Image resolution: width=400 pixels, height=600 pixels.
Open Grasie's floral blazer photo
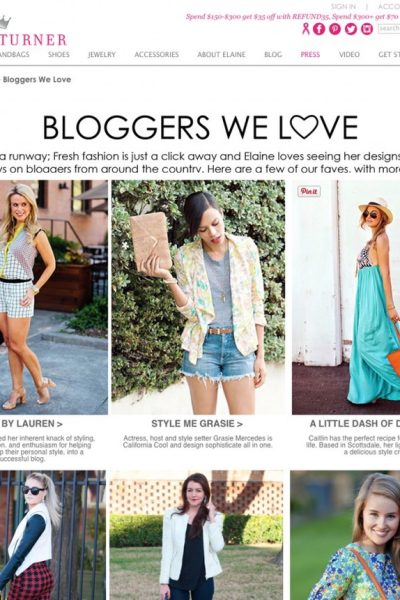click(x=198, y=297)
